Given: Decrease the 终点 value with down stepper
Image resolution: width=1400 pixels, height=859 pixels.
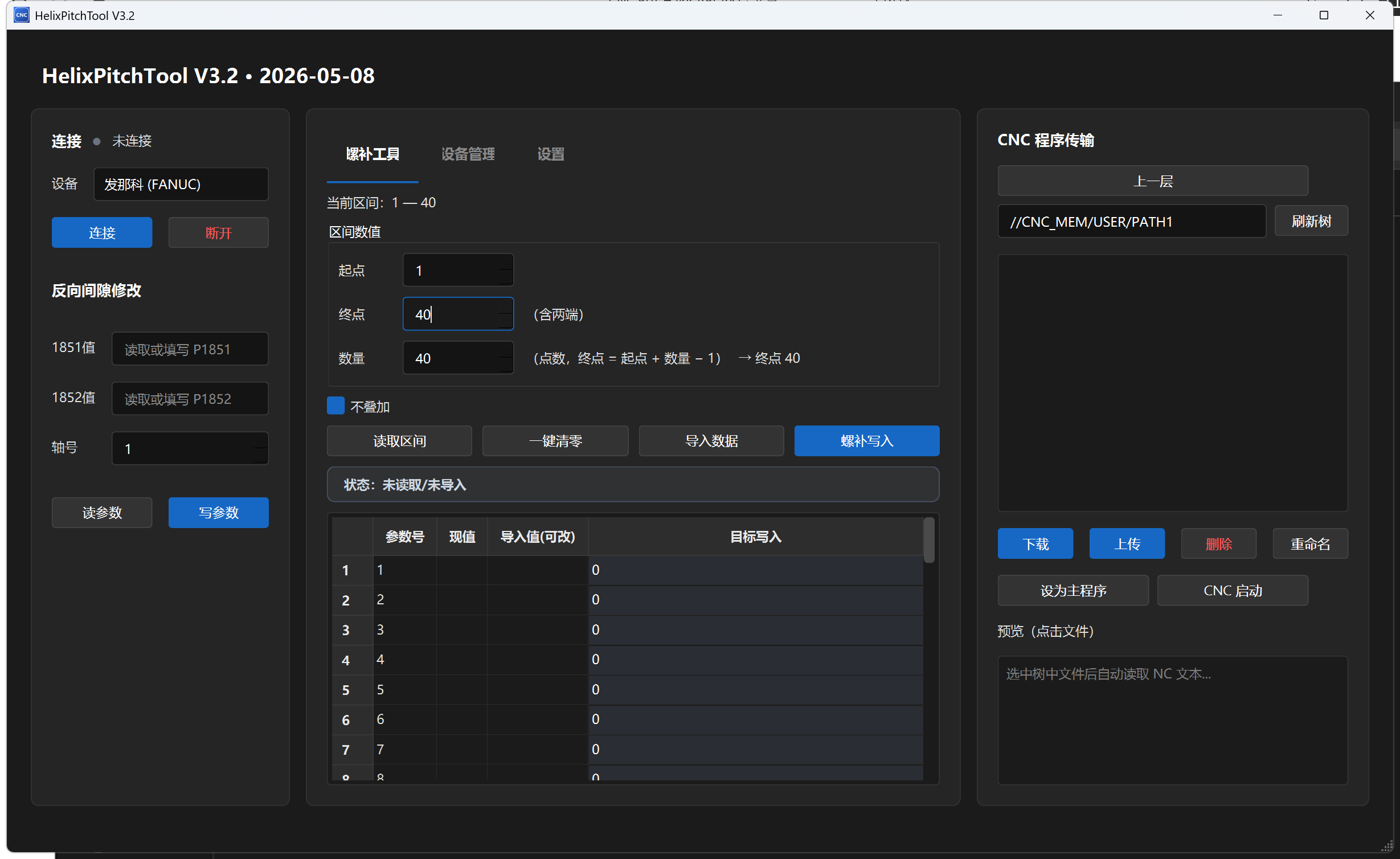Looking at the screenshot, I should point(505,321).
